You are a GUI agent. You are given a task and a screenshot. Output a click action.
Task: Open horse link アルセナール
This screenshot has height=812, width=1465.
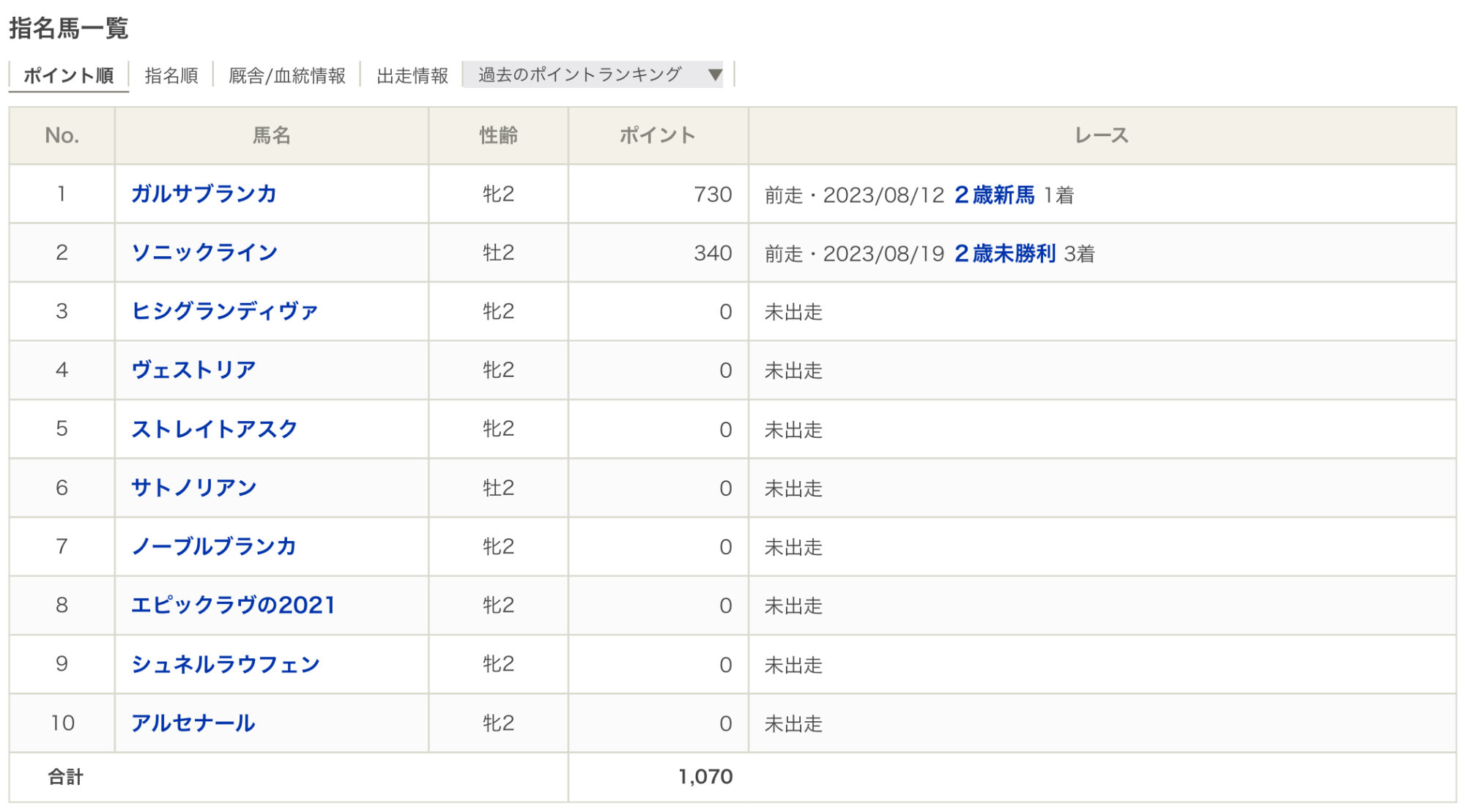(x=193, y=723)
